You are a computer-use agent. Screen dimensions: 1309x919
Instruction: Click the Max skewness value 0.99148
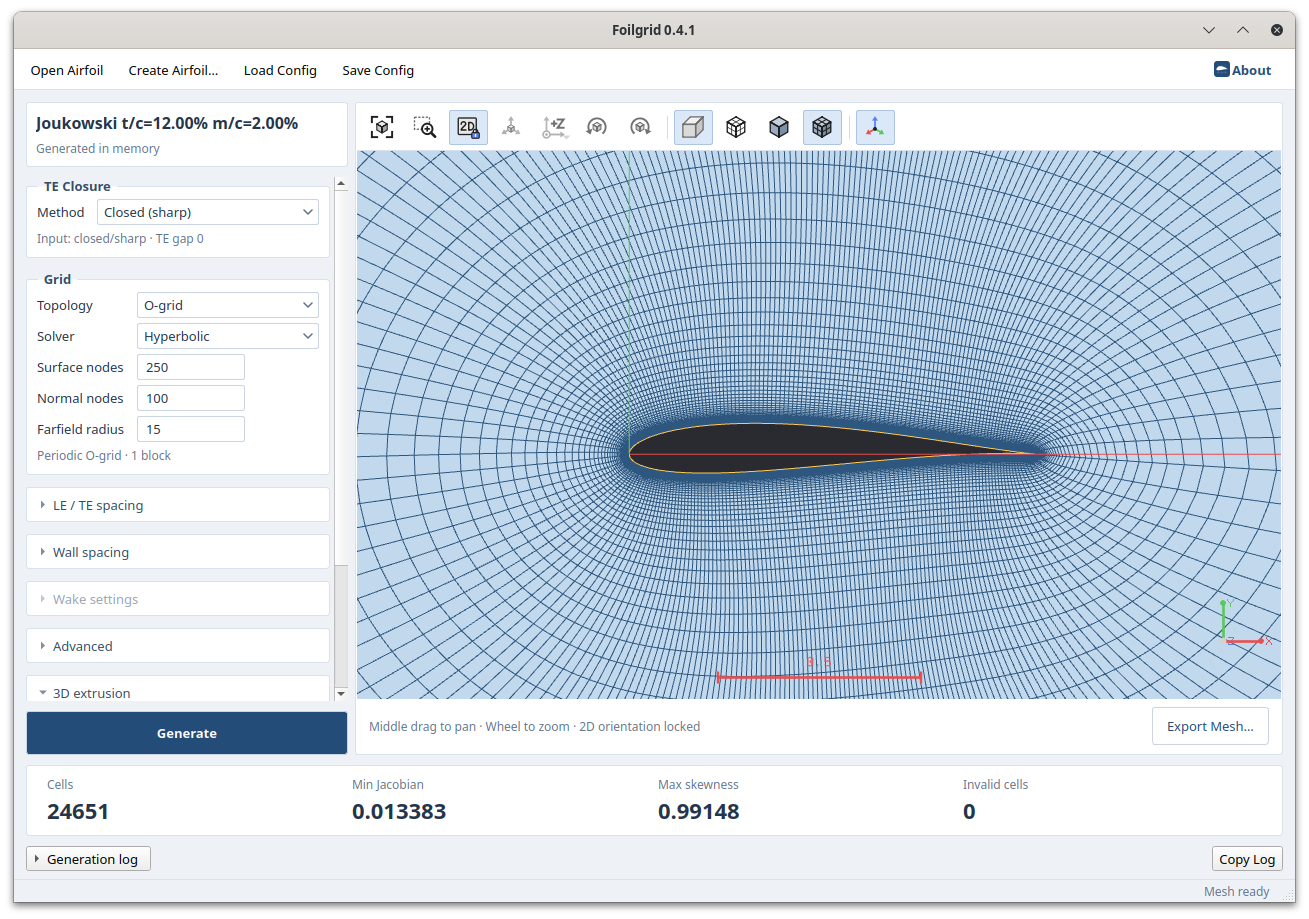click(699, 811)
